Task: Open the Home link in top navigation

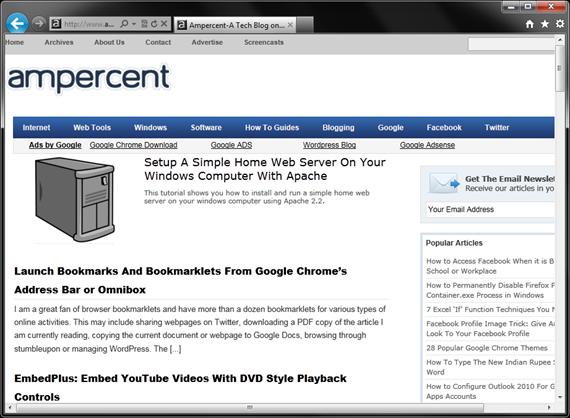Action: [x=15, y=42]
